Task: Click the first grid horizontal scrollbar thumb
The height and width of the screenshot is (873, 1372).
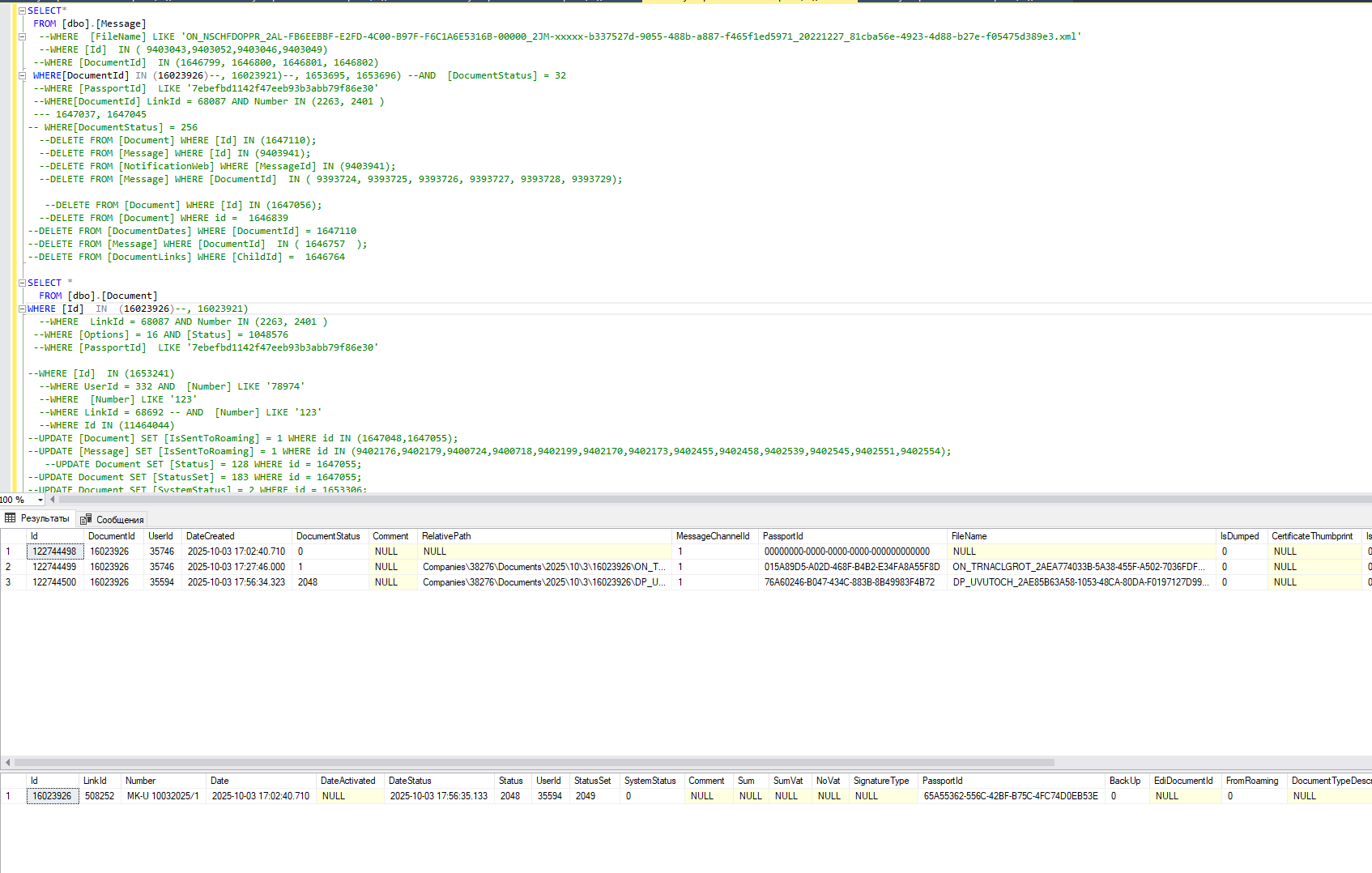Action: coord(535,762)
